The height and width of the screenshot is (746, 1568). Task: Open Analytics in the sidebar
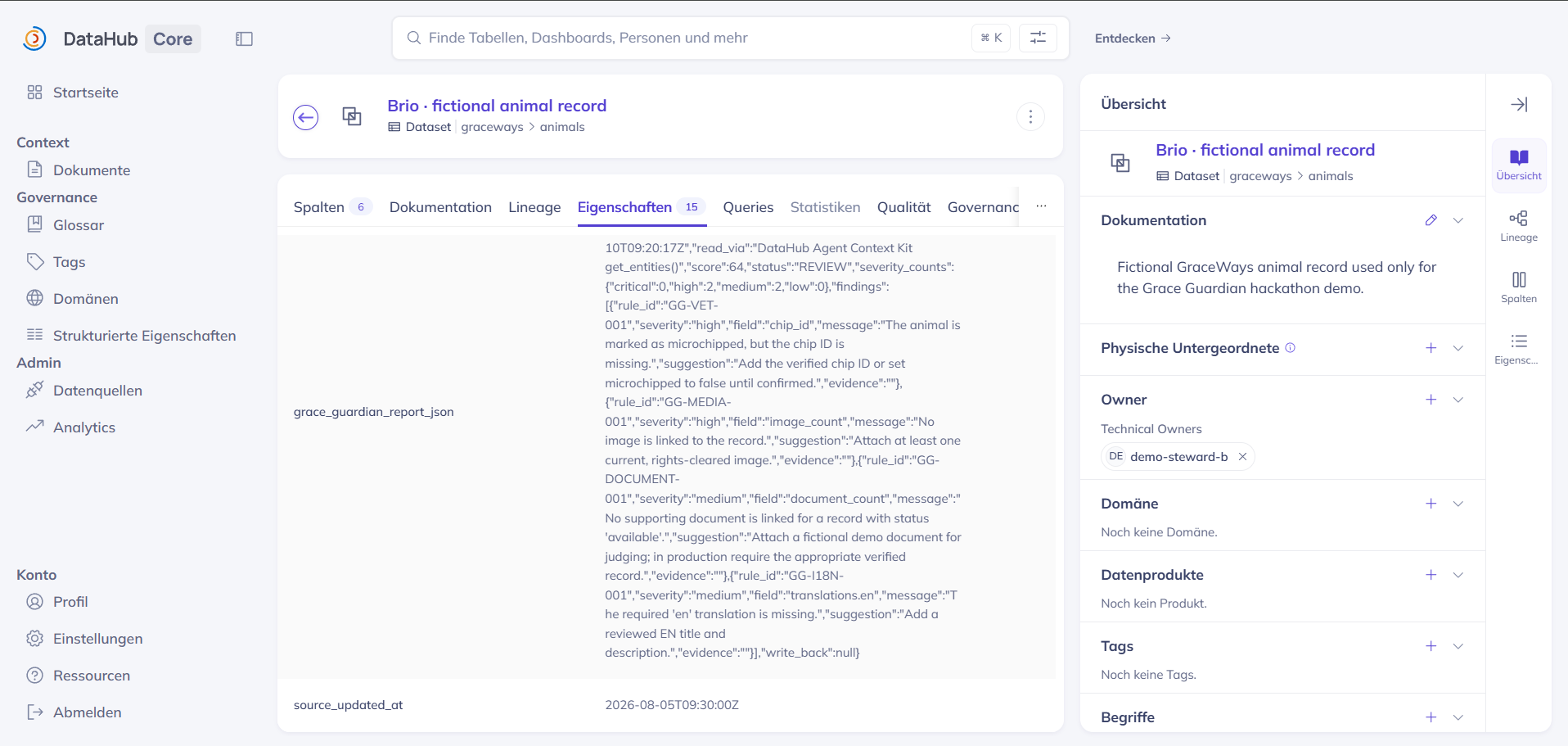coord(70,427)
